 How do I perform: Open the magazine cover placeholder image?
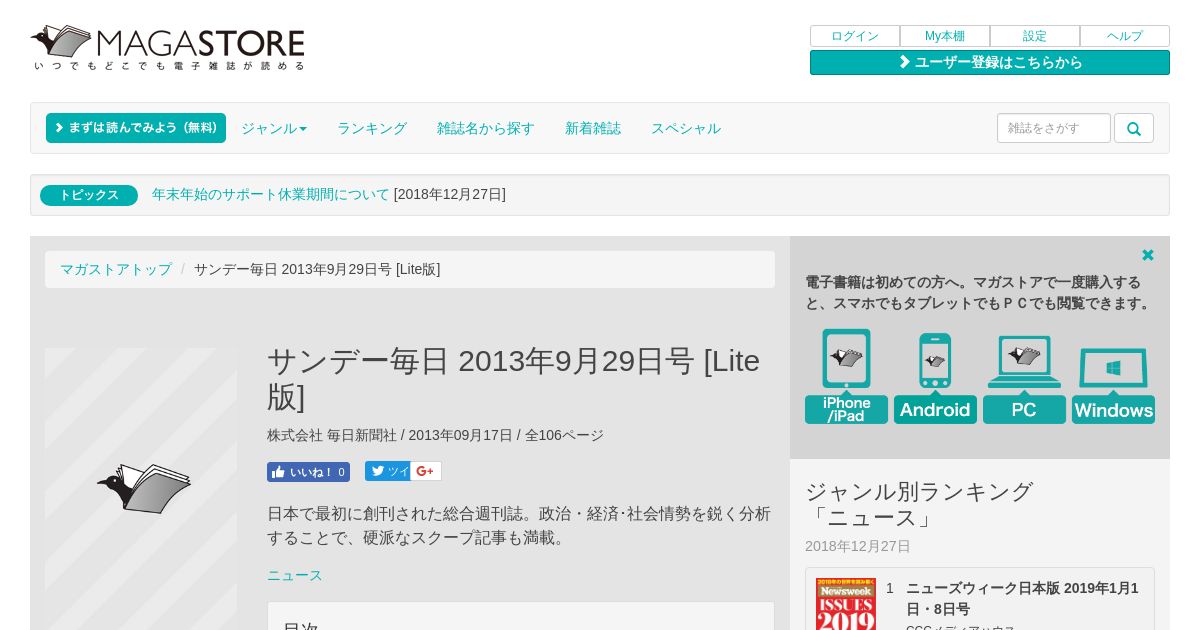click(x=141, y=489)
